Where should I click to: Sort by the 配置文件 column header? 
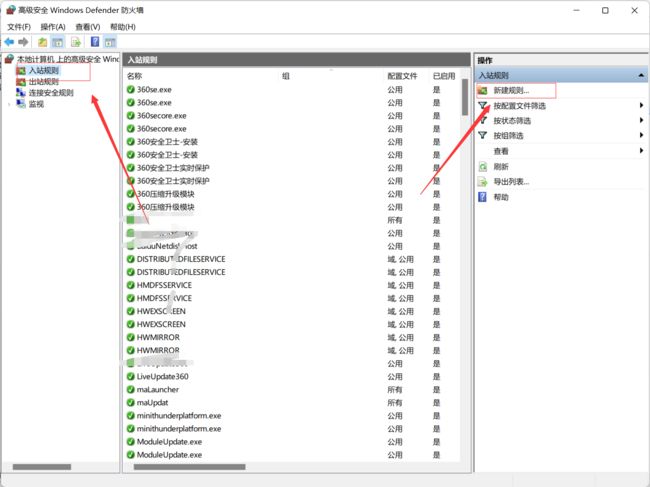tap(402, 76)
